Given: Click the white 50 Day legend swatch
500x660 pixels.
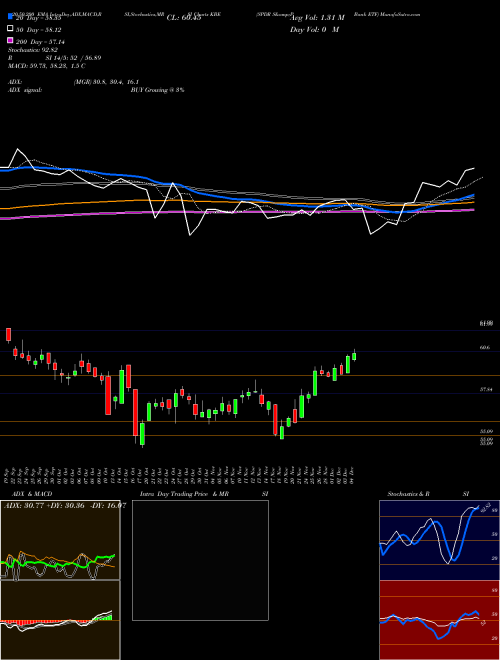Looking at the screenshot, I should point(10,29).
